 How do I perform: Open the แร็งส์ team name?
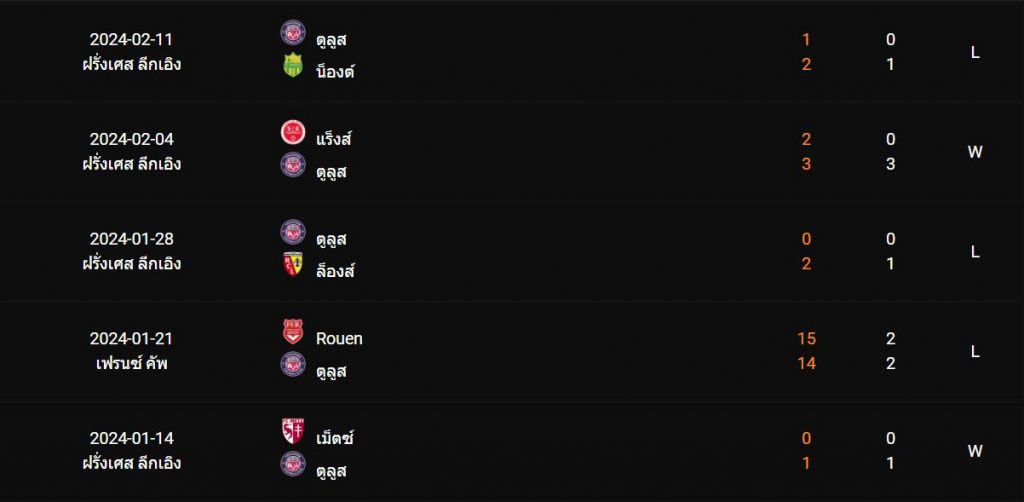tap(334, 139)
